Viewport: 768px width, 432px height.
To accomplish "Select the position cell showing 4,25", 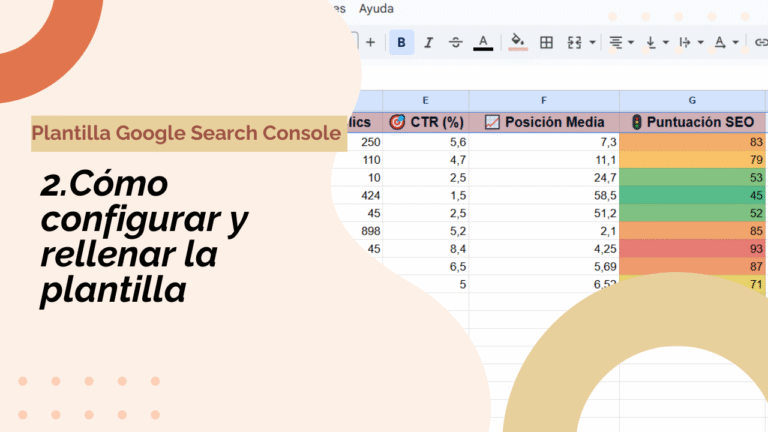I will point(544,249).
